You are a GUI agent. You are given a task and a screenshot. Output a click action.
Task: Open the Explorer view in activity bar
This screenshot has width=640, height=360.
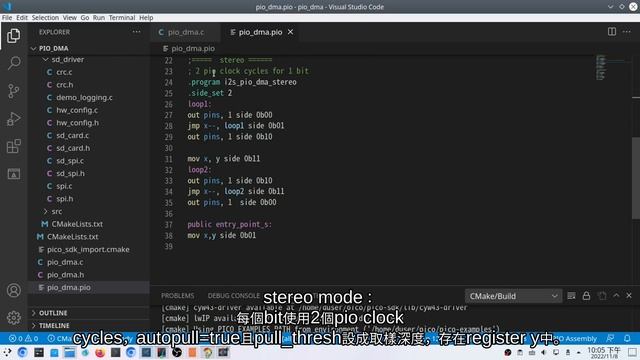13,36
